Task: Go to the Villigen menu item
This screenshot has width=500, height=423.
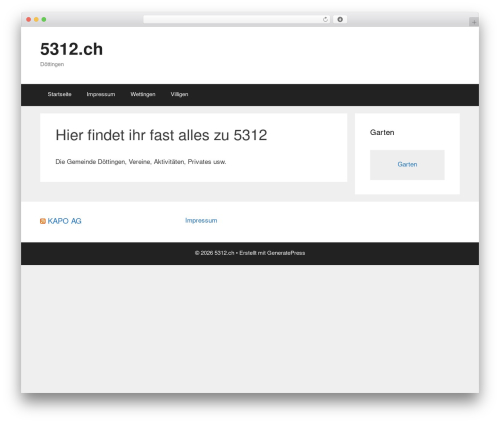Action: click(x=179, y=94)
